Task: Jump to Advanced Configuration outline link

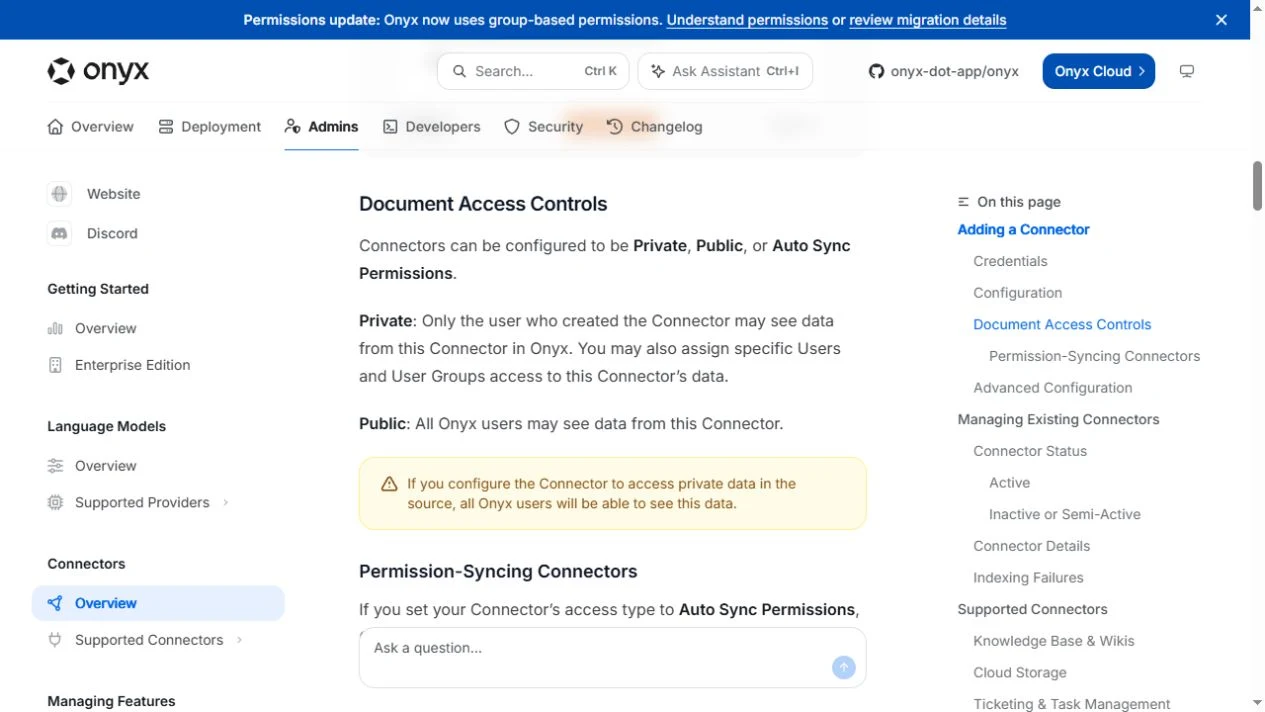Action: coord(1053,388)
